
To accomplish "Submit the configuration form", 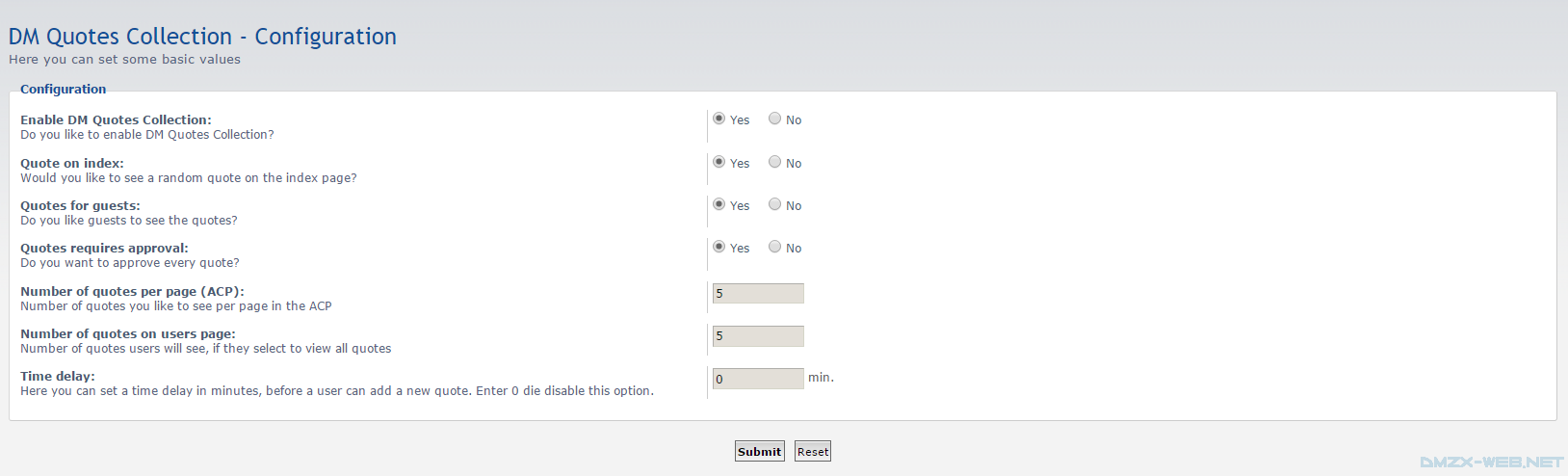I will point(760,451).
